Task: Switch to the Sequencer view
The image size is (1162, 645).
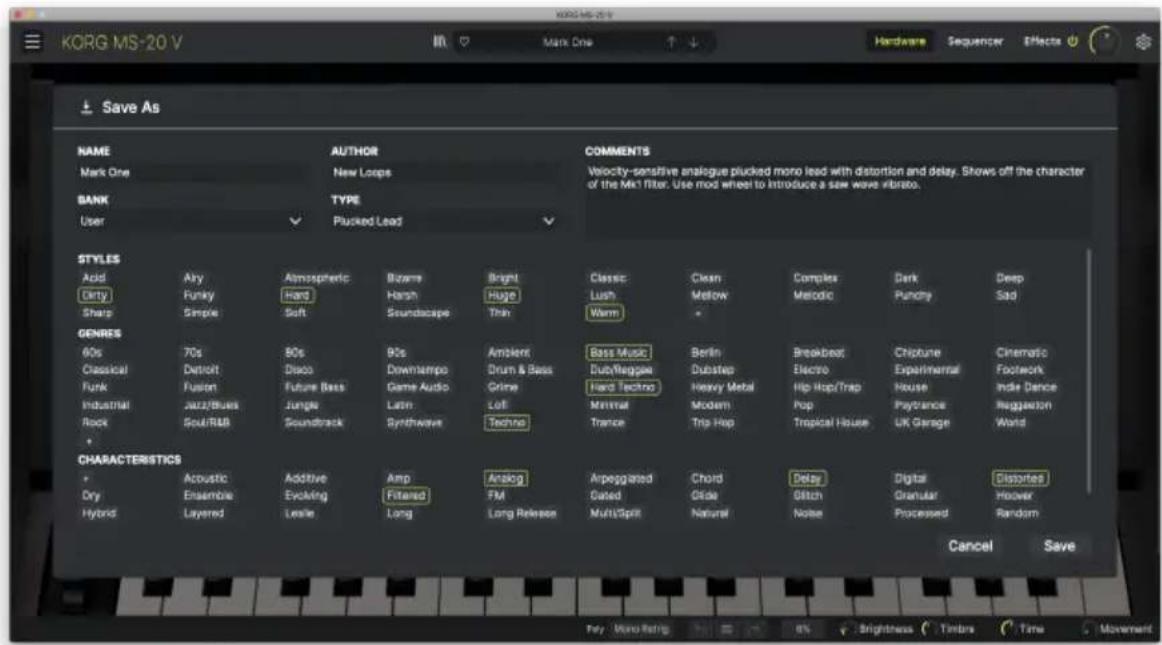Action: coord(975,42)
